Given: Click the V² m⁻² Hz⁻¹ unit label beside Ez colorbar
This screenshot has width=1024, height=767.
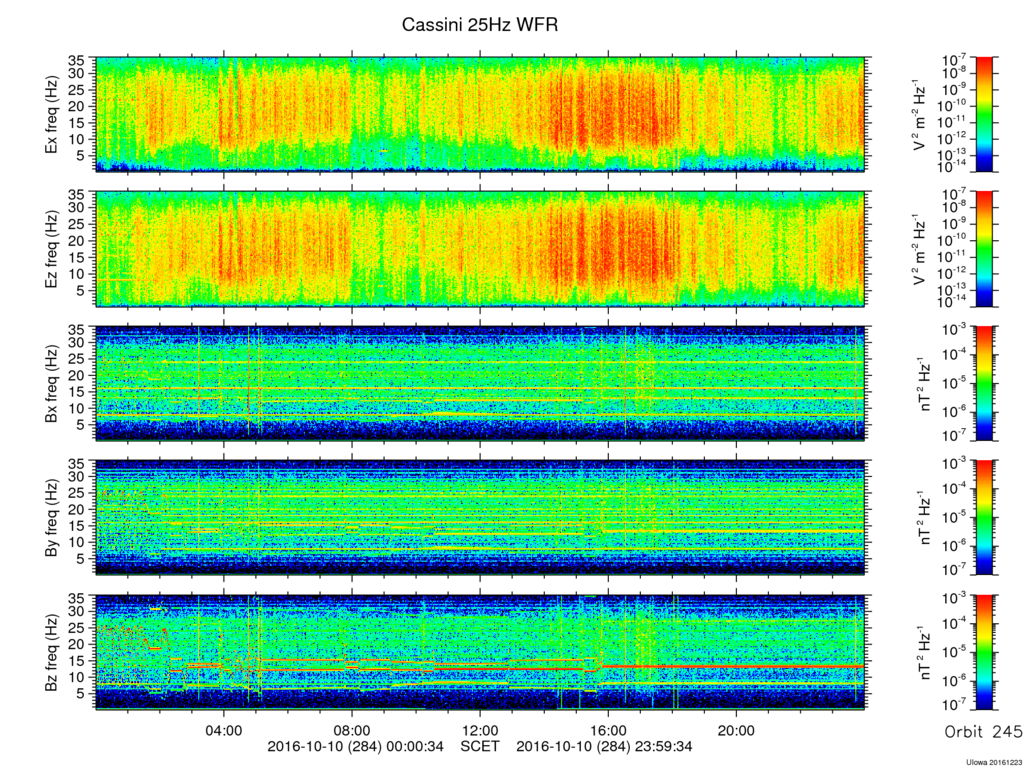Looking at the screenshot, I should pos(919,249).
